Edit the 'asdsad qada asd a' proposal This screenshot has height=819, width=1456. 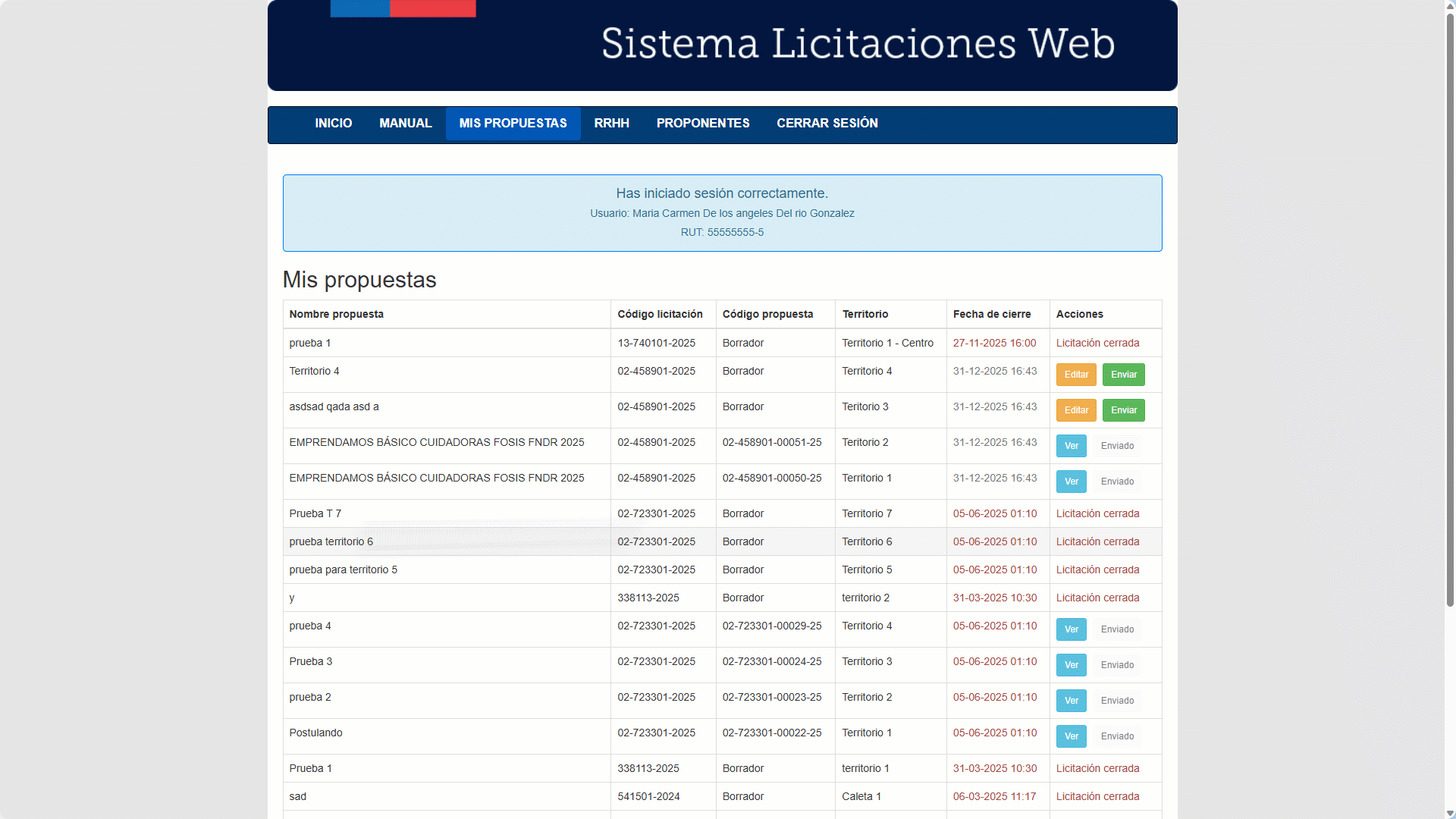1075,410
